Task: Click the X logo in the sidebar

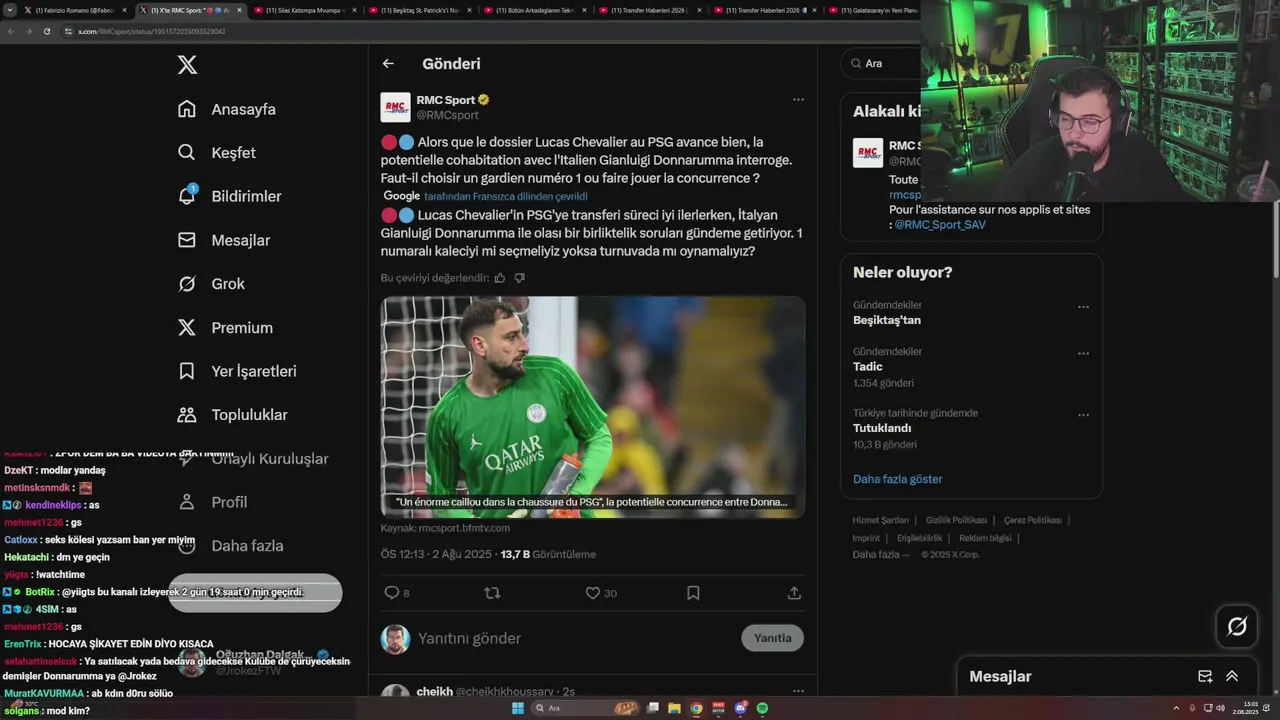Action: click(x=187, y=65)
